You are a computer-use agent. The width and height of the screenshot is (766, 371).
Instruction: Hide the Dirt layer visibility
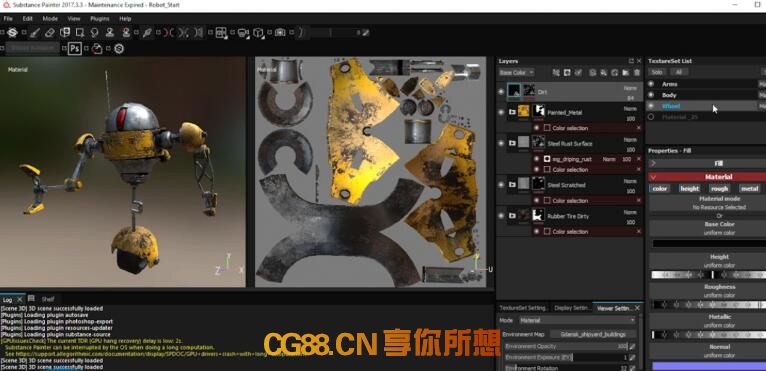tap(501, 91)
